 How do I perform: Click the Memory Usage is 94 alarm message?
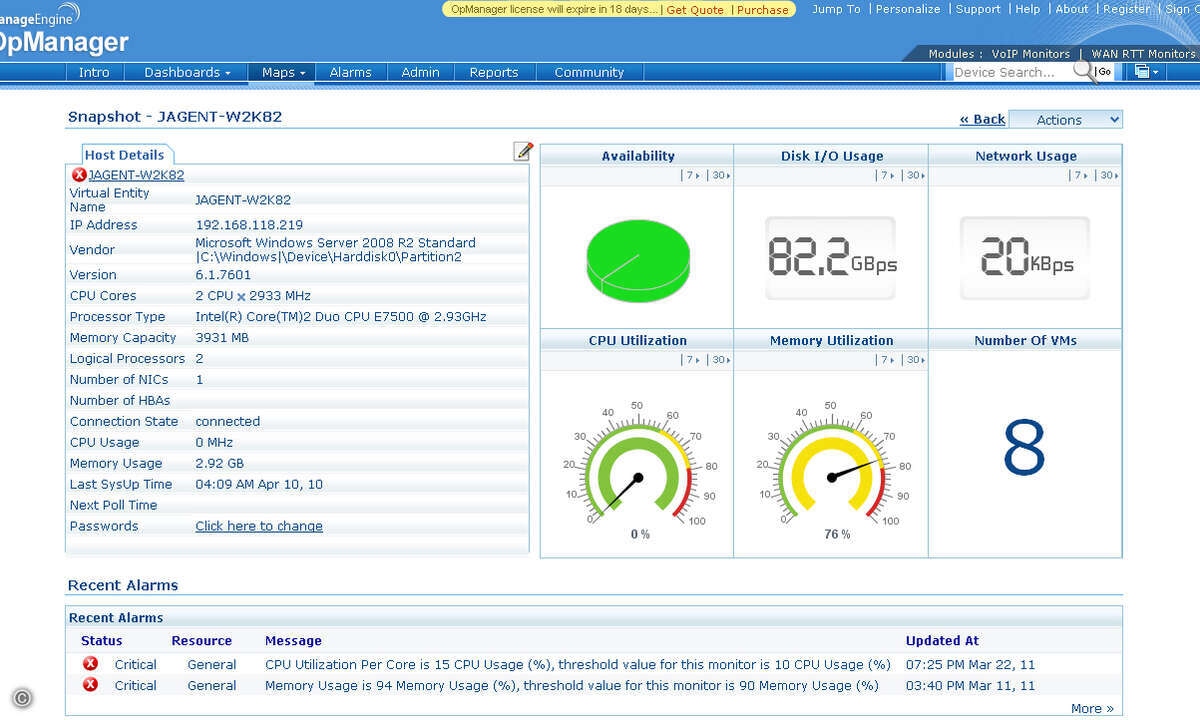[x=572, y=685]
